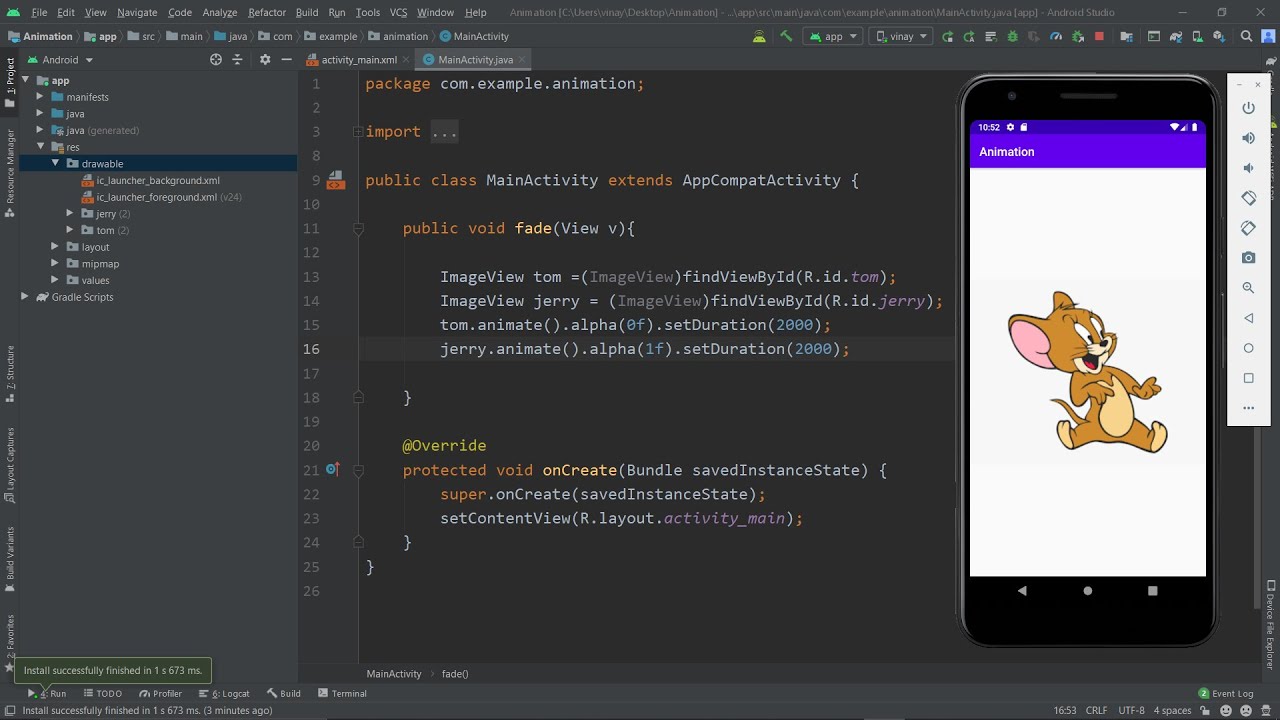Click the Project Structure folder icon
The image size is (1280, 720).
point(1127,36)
